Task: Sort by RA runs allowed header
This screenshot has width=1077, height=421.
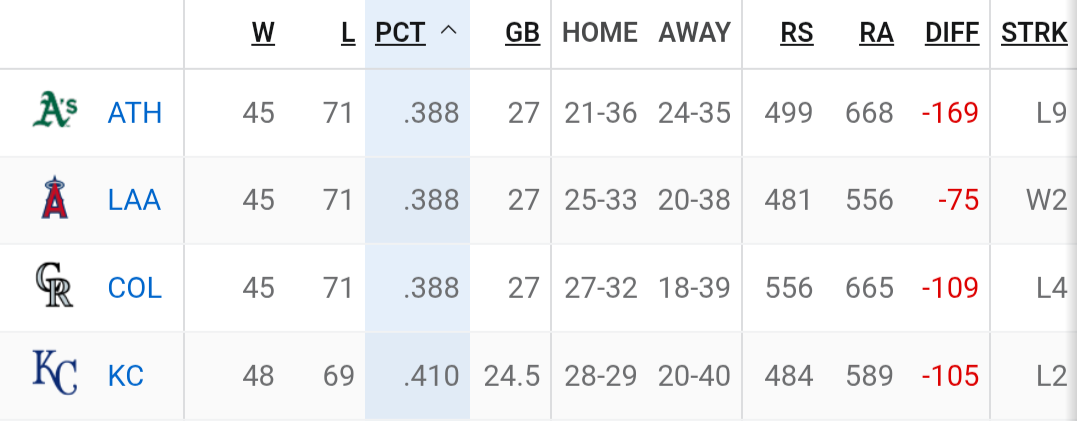Action: 876,32
